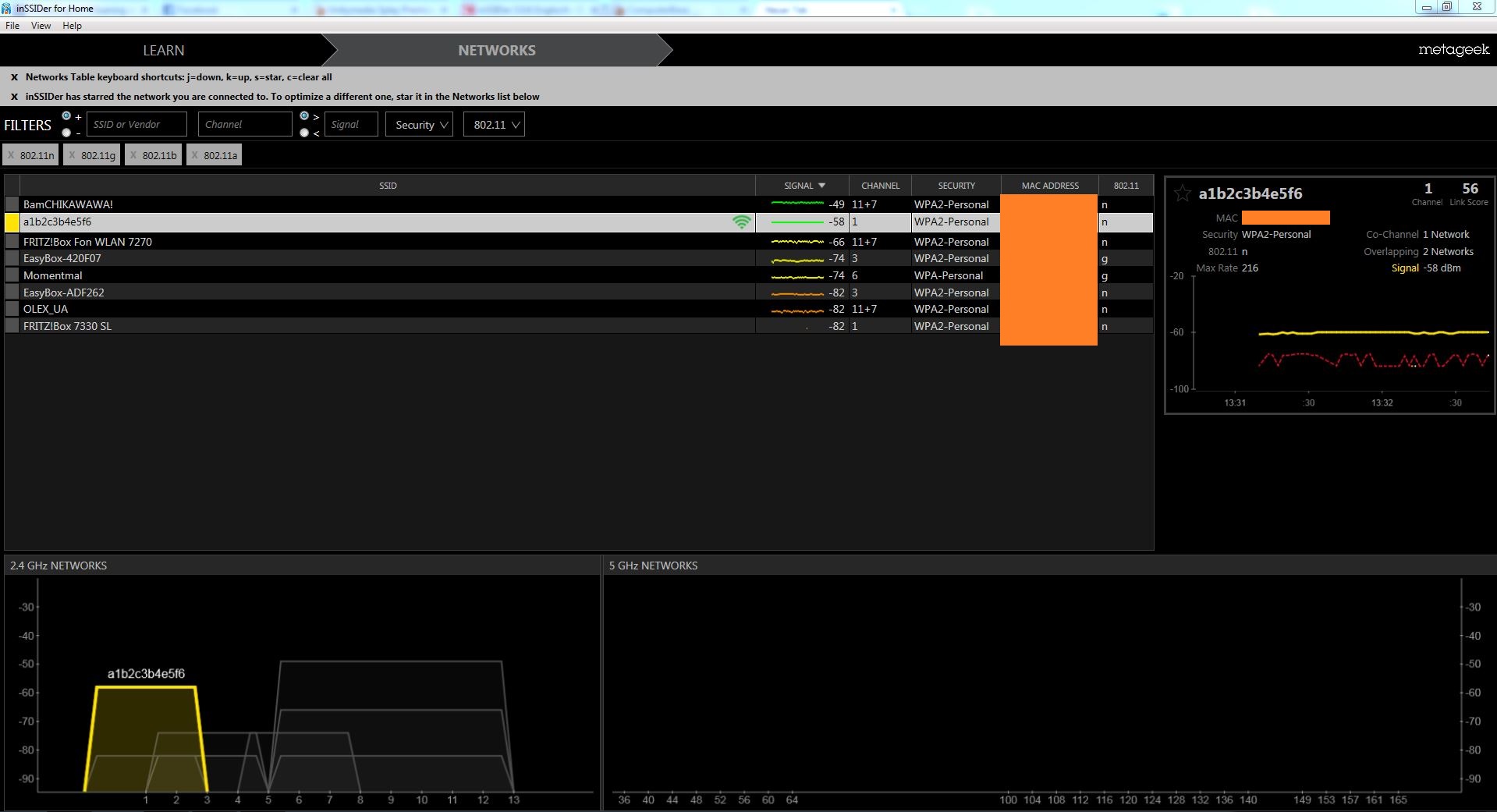1497x812 pixels.
Task: Click the Signal -58 dBm legend in details
Action: 1426,268
